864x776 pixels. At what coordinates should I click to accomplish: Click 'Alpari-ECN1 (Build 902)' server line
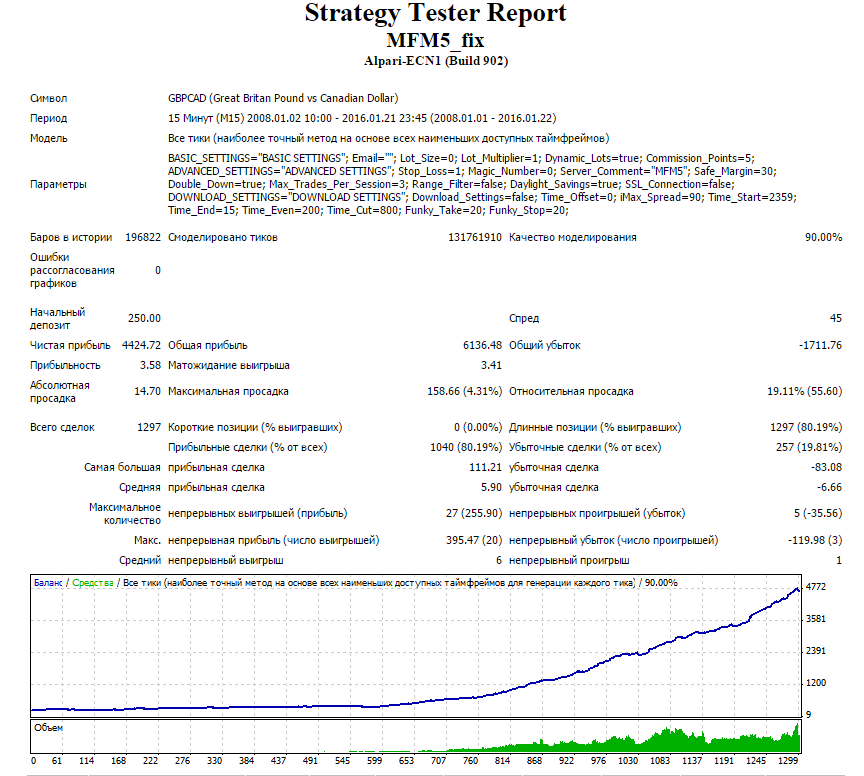tap(436, 61)
